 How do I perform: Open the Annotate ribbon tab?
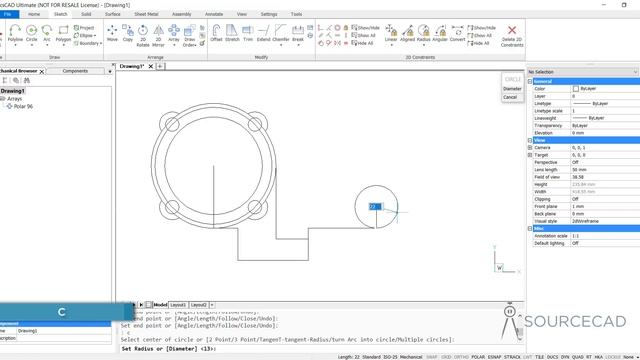(214, 14)
